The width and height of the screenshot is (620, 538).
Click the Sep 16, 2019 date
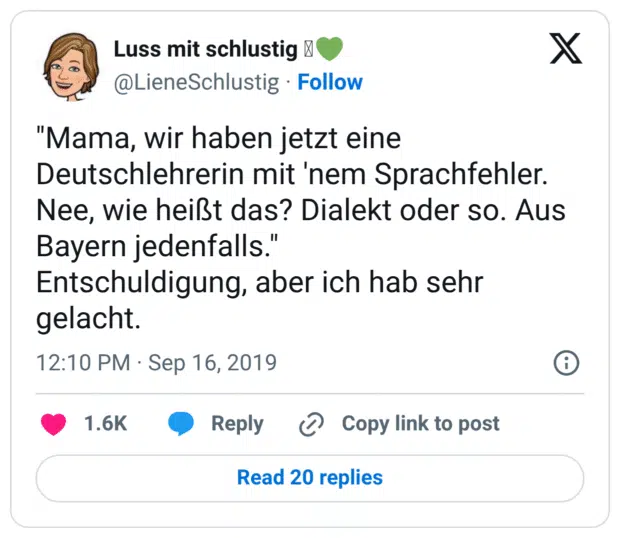coord(212,362)
